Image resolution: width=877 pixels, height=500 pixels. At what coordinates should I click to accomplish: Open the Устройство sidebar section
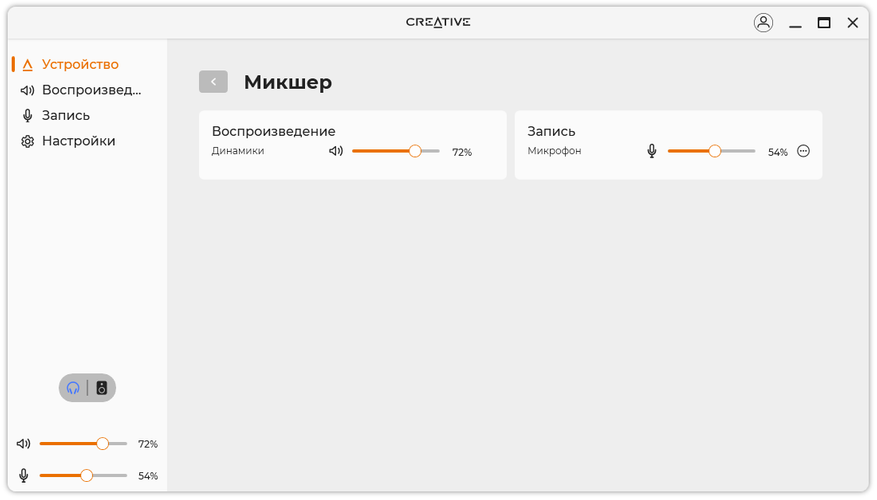point(80,64)
